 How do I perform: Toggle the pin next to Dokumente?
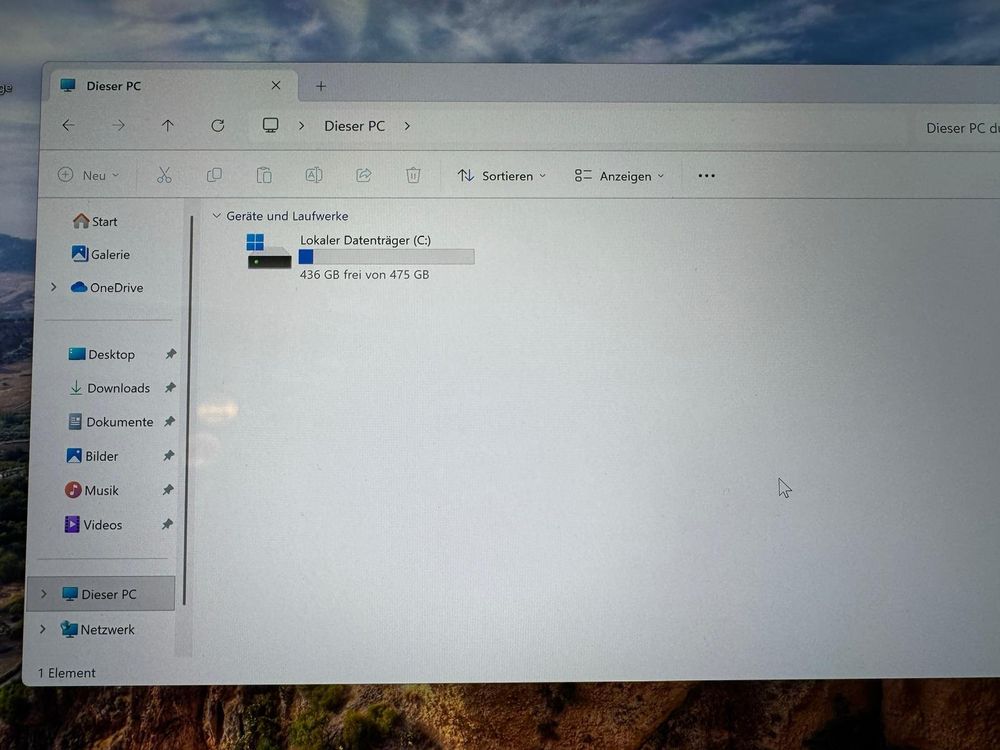(169, 422)
